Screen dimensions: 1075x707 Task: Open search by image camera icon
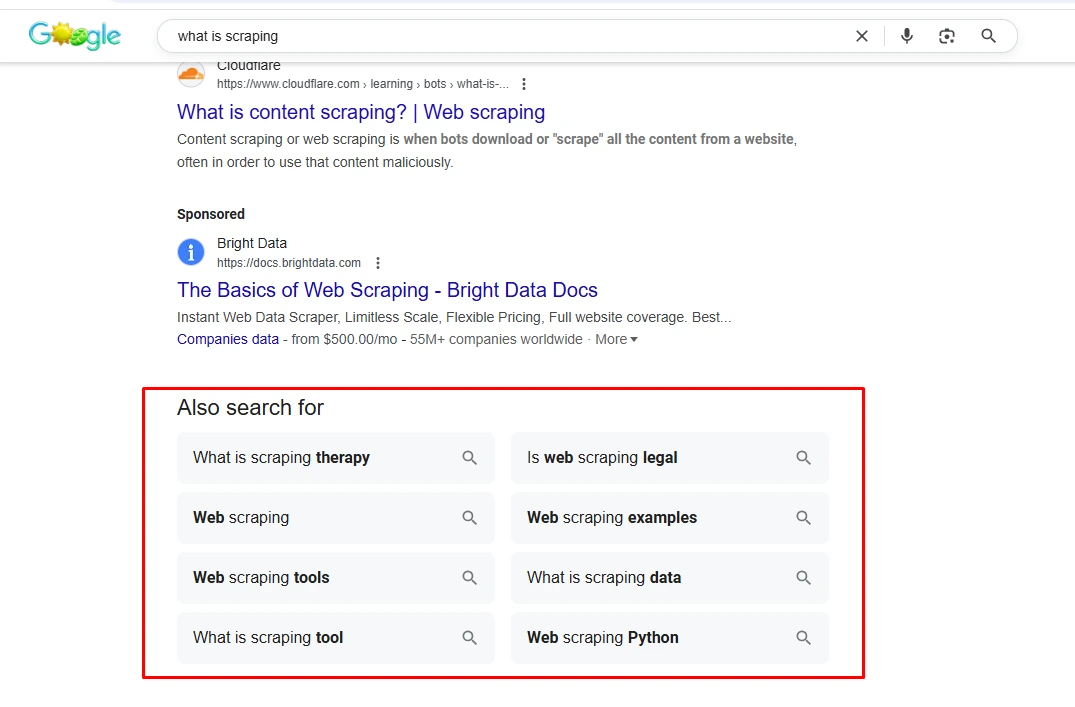947,36
